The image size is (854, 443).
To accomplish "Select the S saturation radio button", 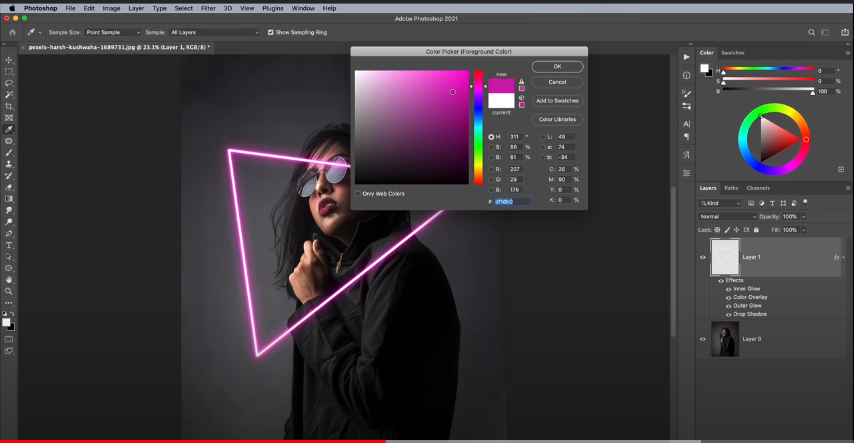I will (492, 147).
